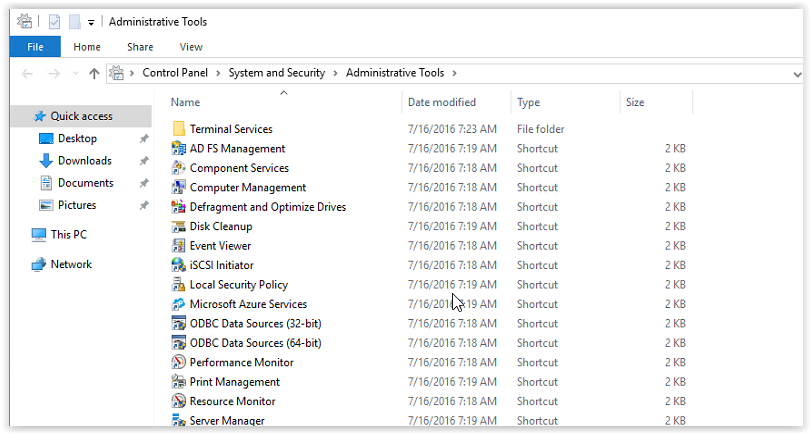Unpin Pictures using its pin icon
The height and width of the screenshot is (434, 811).
point(144,205)
